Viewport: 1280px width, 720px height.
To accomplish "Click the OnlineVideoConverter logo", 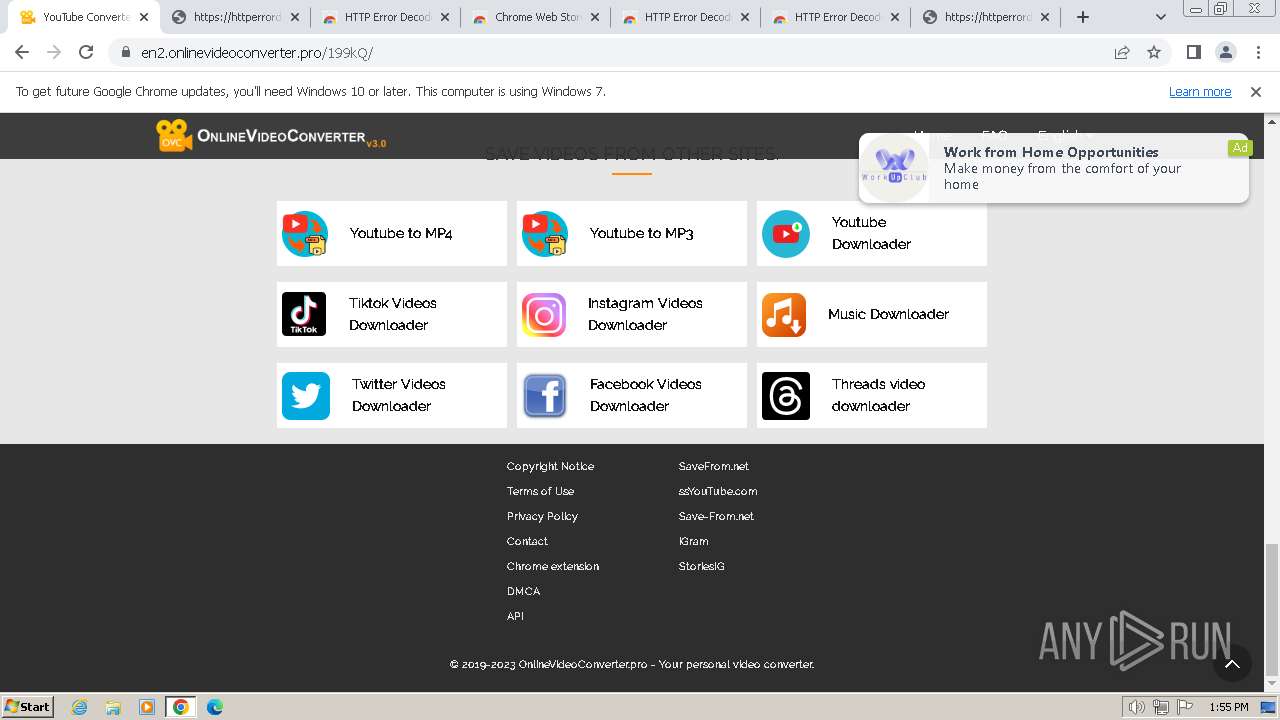I will click(271, 136).
